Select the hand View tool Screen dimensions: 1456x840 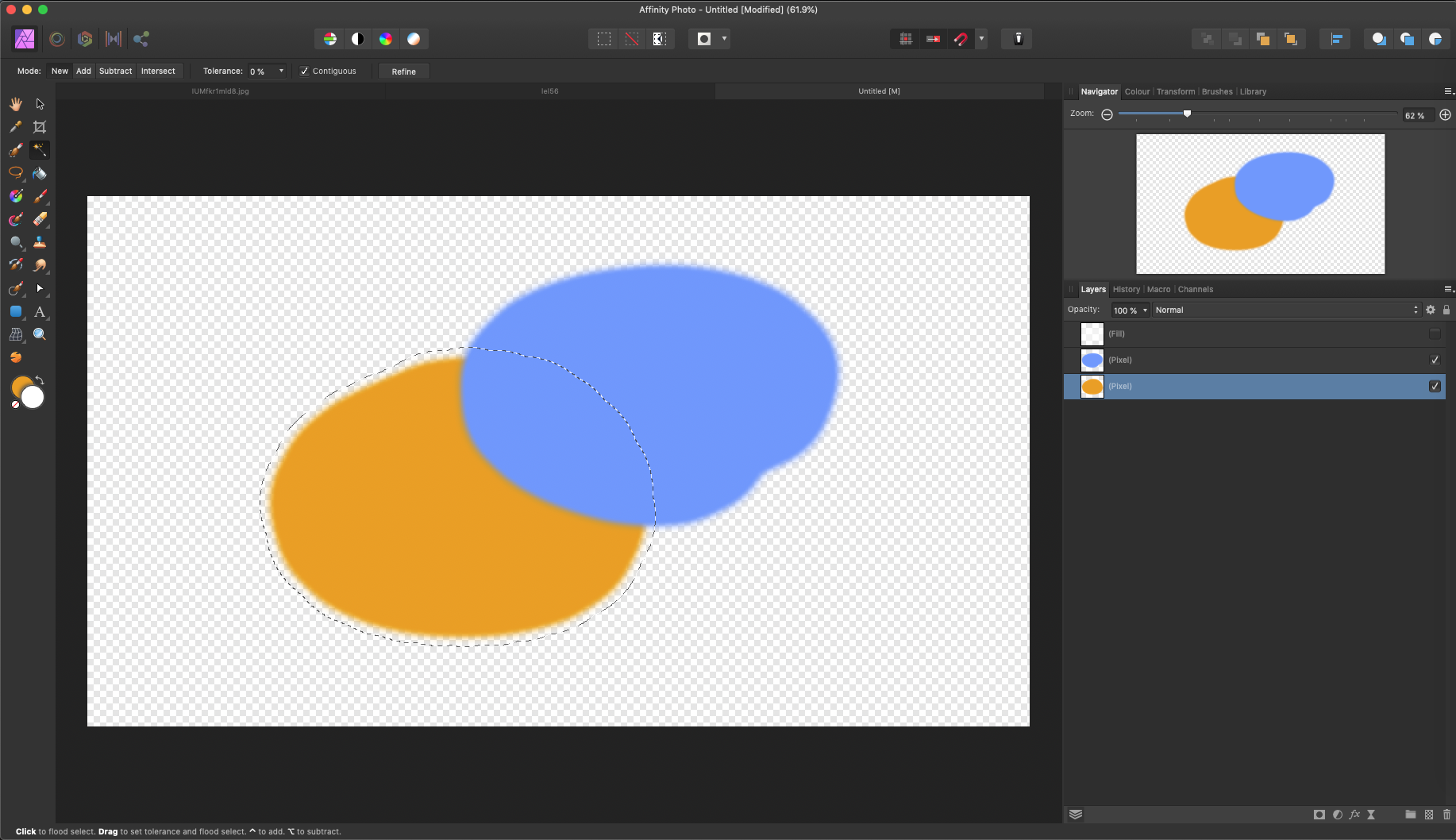[x=16, y=104]
